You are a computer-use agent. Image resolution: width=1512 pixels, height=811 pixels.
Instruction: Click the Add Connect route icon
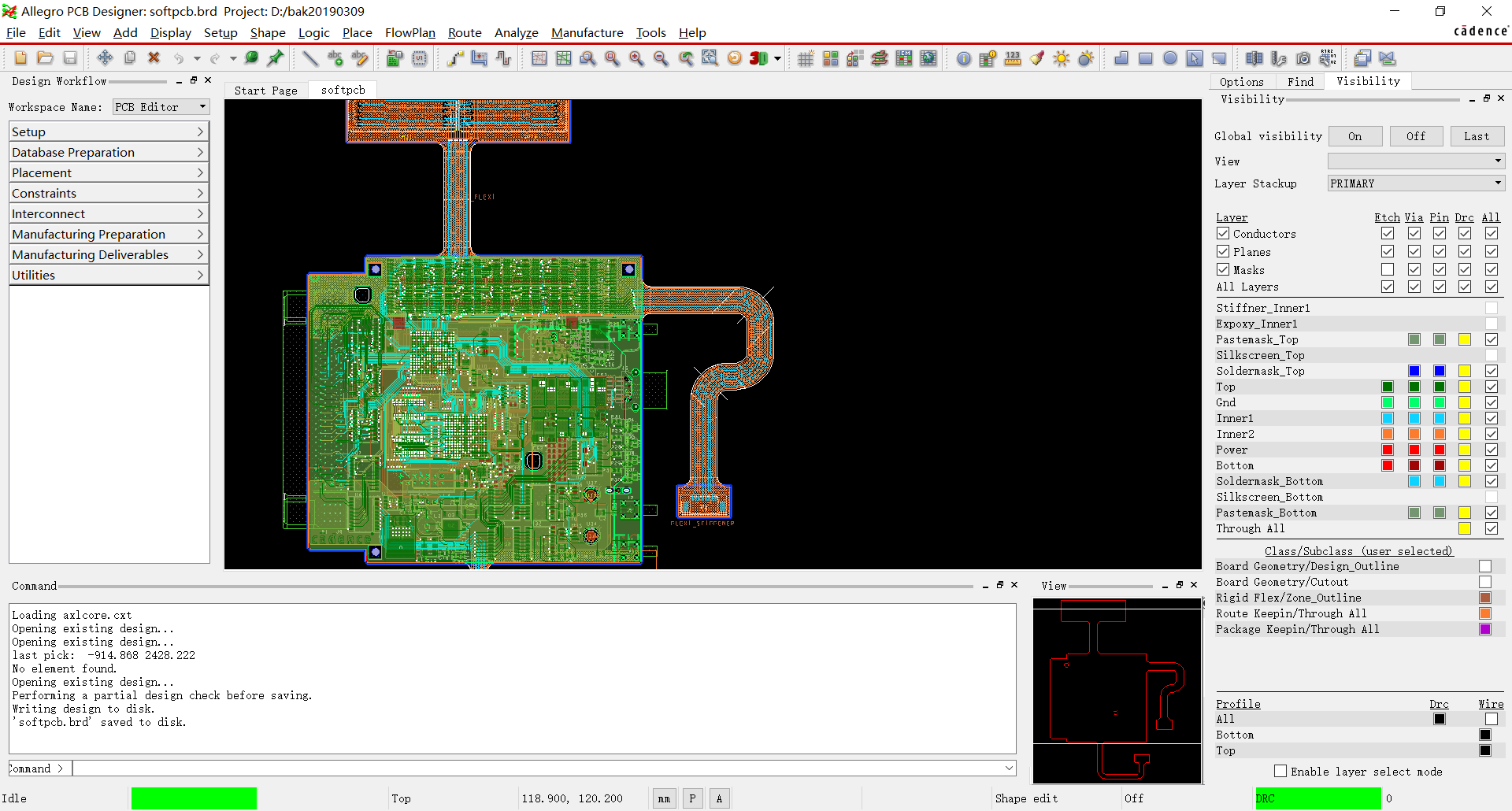click(x=455, y=57)
